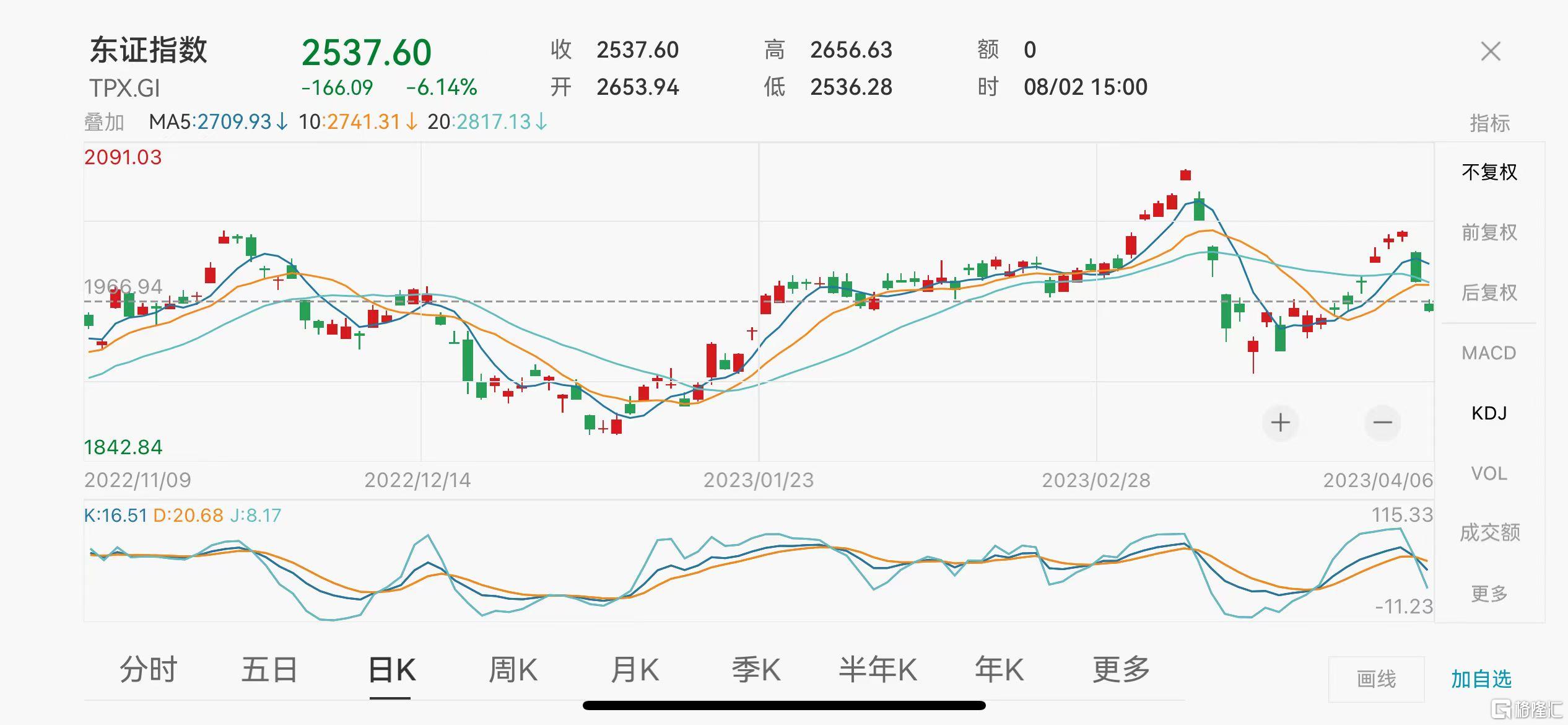Select 前复权 forward-adjusted option
Image resolution: width=1568 pixels, height=725 pixels.
point(1489,232)
